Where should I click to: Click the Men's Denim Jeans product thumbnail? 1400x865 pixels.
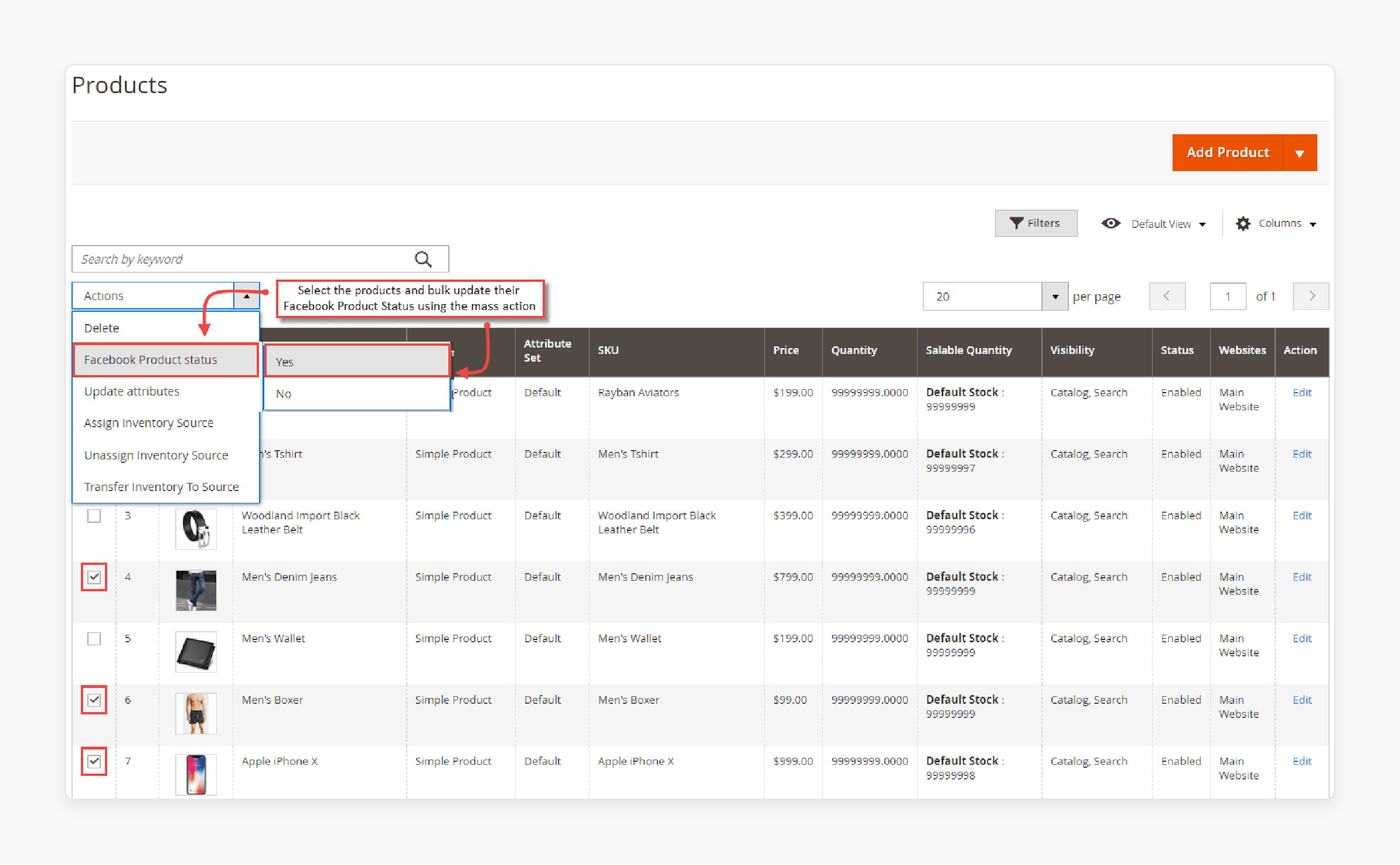tap(196, 591)
